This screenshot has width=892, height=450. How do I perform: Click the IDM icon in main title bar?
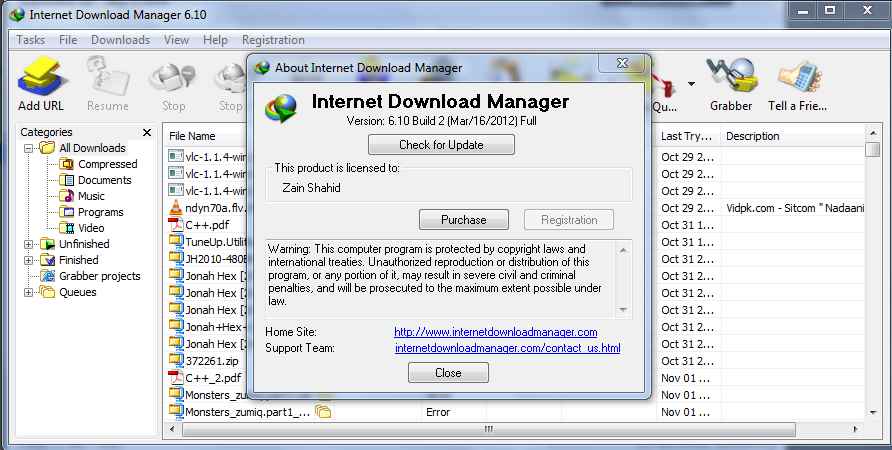[18, 14]
